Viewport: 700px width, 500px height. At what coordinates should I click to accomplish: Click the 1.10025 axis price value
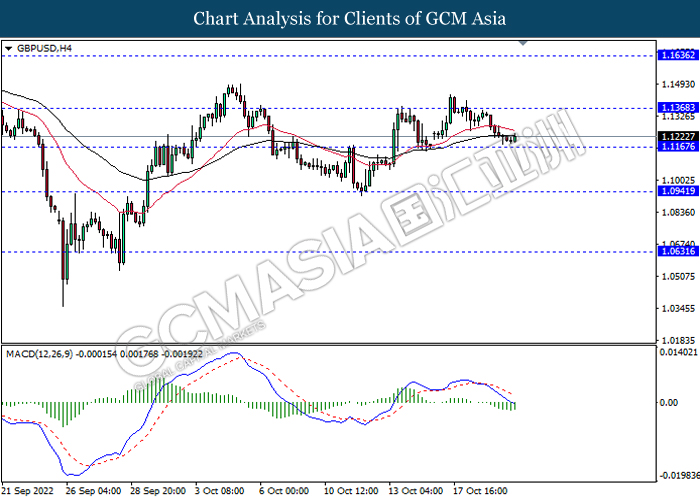pos(679,180)
